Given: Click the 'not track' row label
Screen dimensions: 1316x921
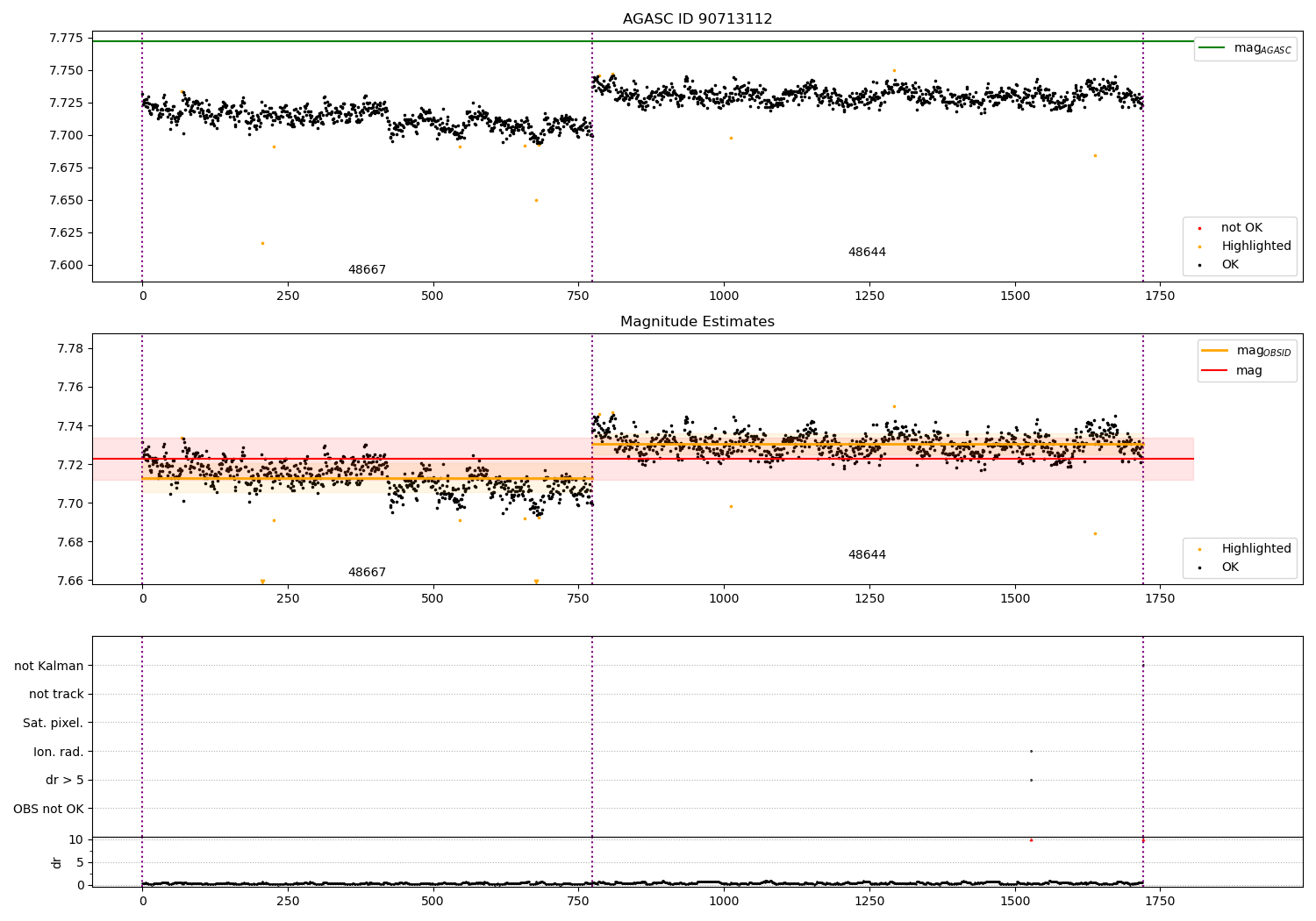Looking at the screenshot, I should click(56, 695).
